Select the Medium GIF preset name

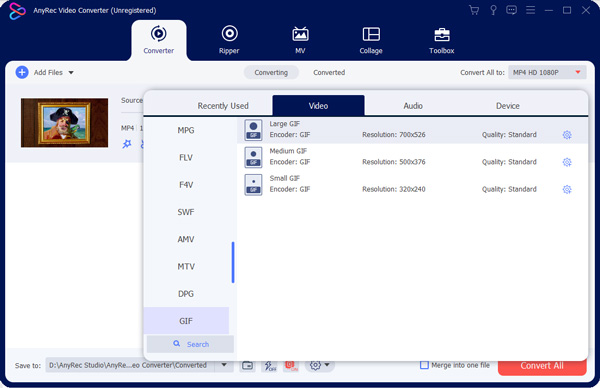click(288, 151)
